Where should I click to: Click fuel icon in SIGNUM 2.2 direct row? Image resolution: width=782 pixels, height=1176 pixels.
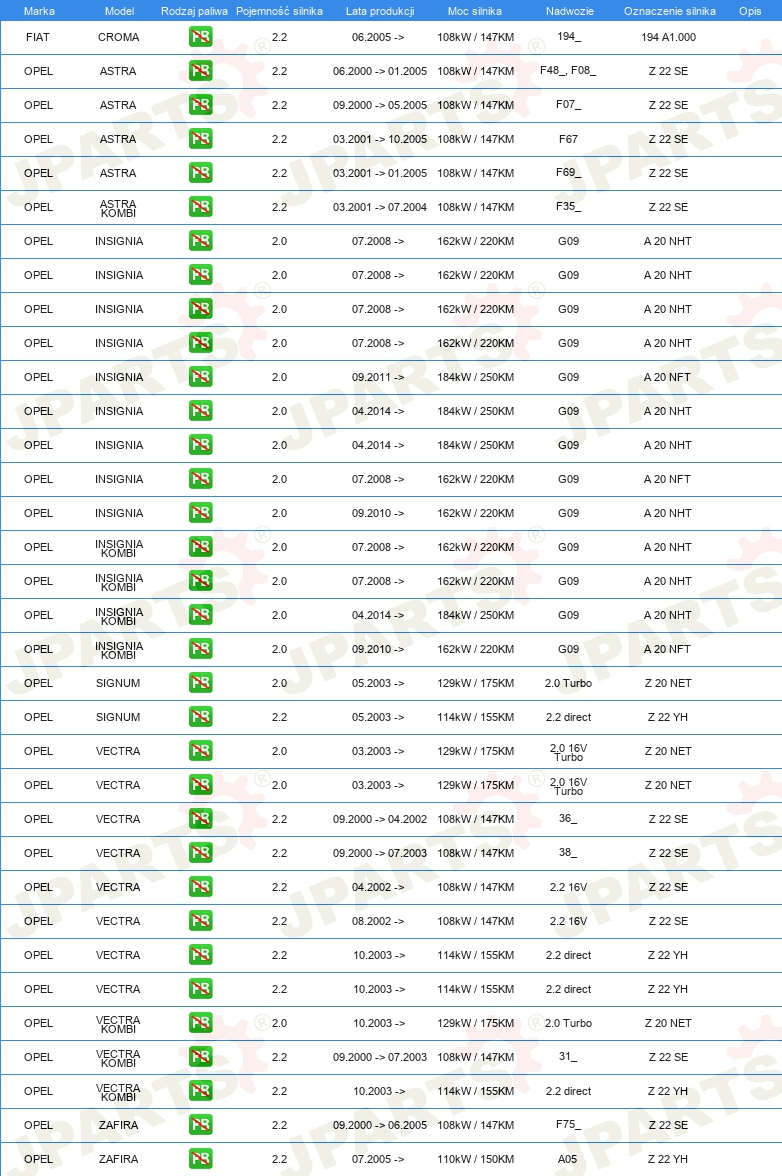[200, 717]
